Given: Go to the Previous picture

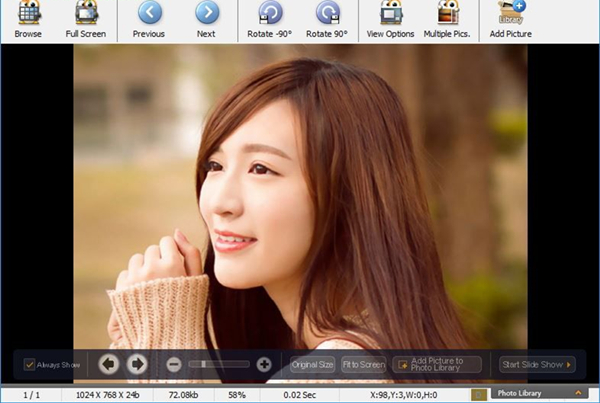Looking at the screenshot, I should tap(149, 14).
